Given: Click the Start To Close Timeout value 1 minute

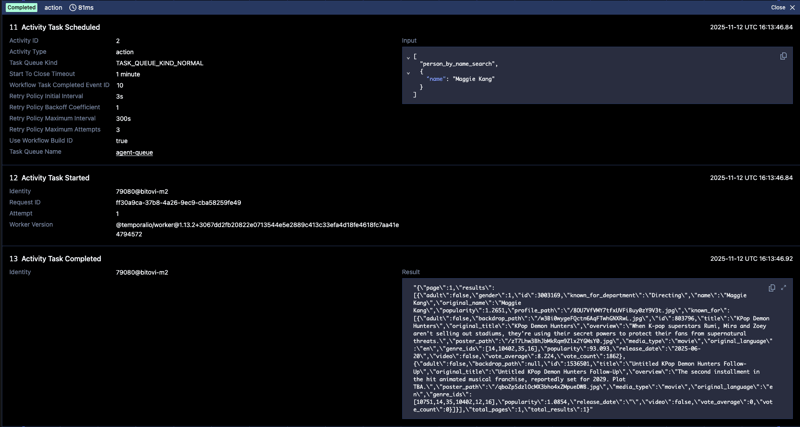Looking at the screenshot, I should click(128, 74).
